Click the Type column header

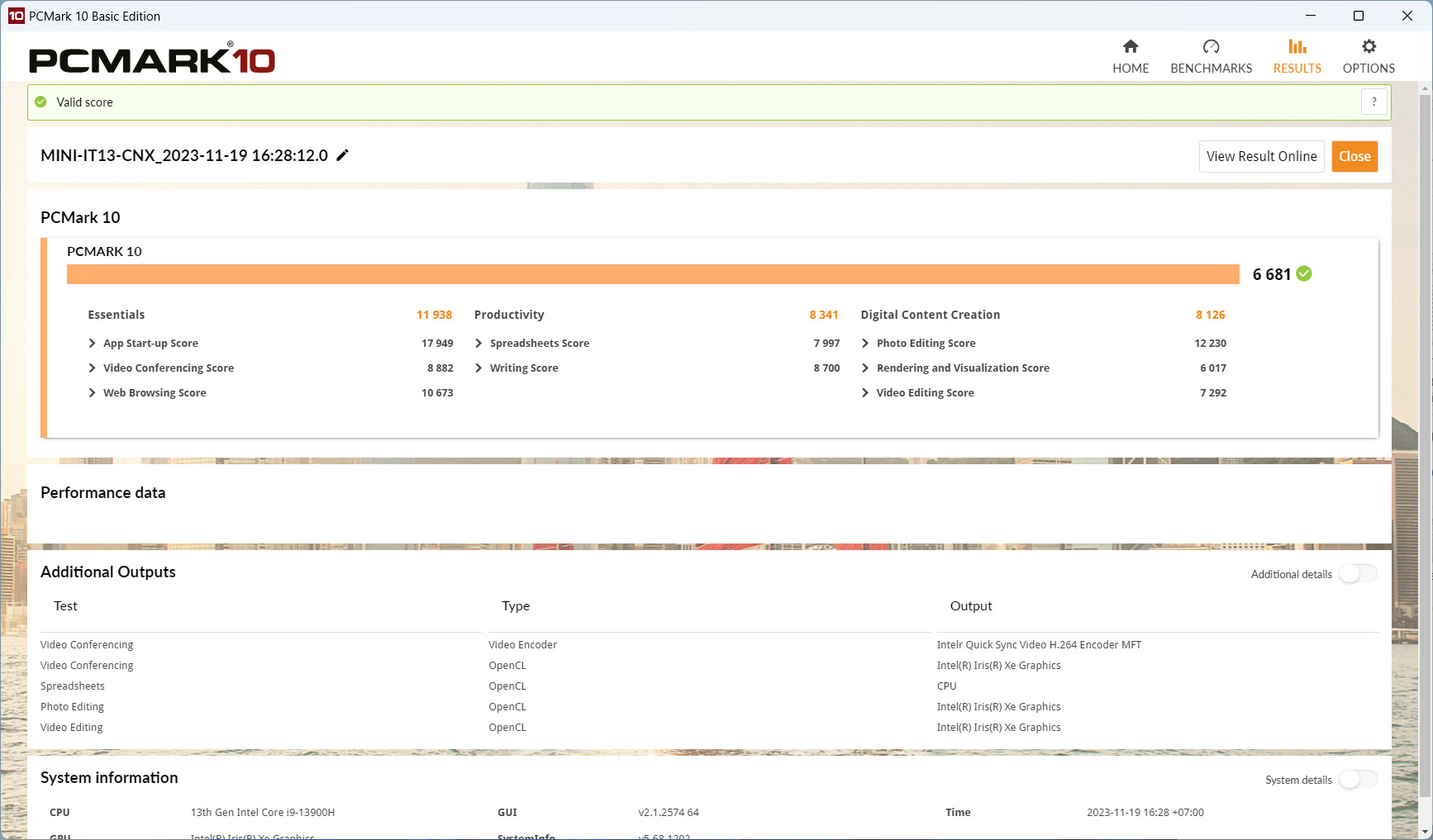(516, 606)
